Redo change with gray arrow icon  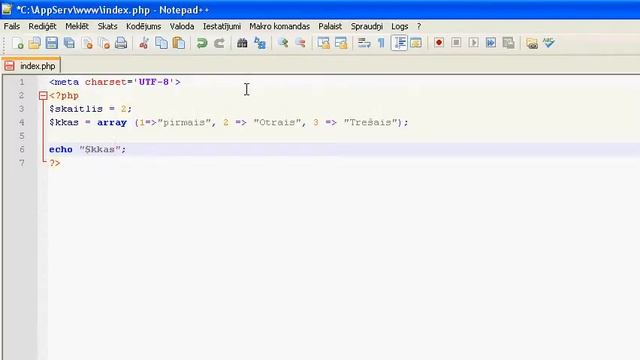[219, 43]
